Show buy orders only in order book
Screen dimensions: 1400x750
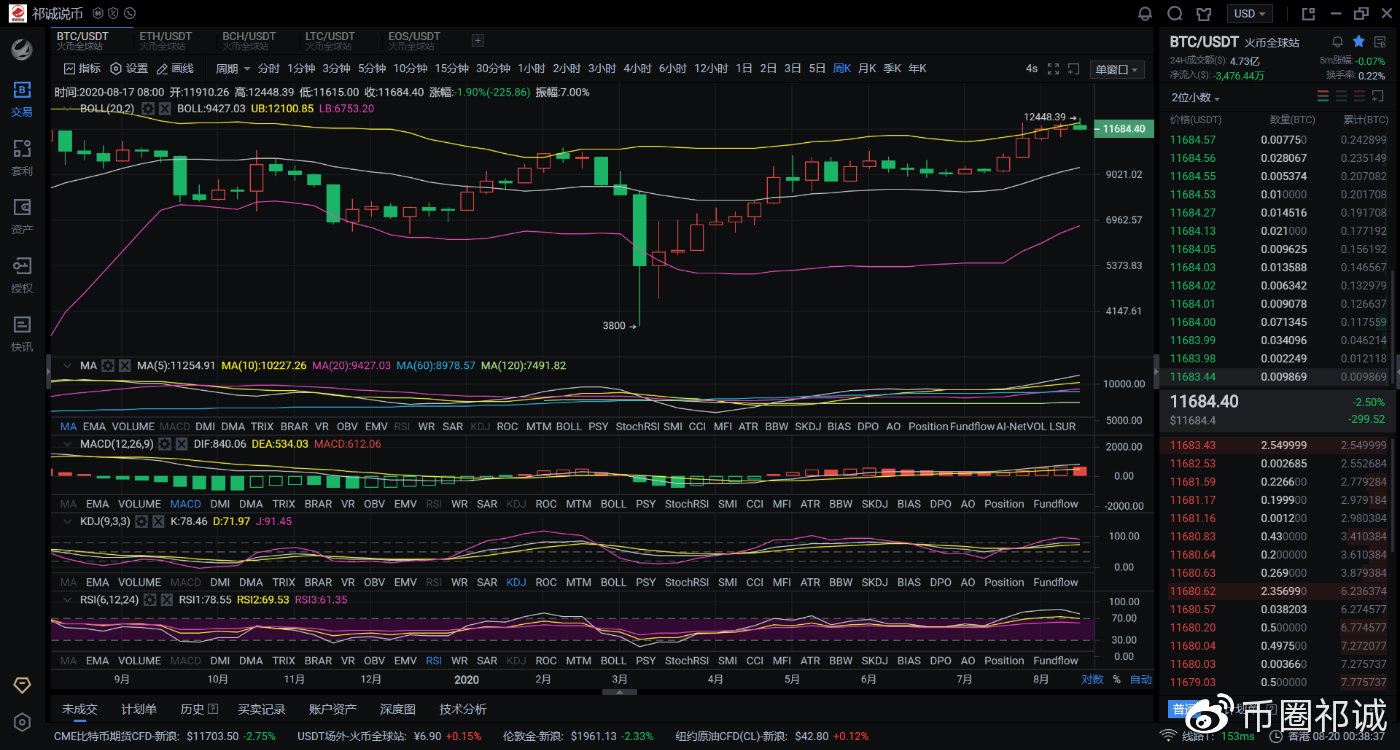click(x=1343, y=97)
